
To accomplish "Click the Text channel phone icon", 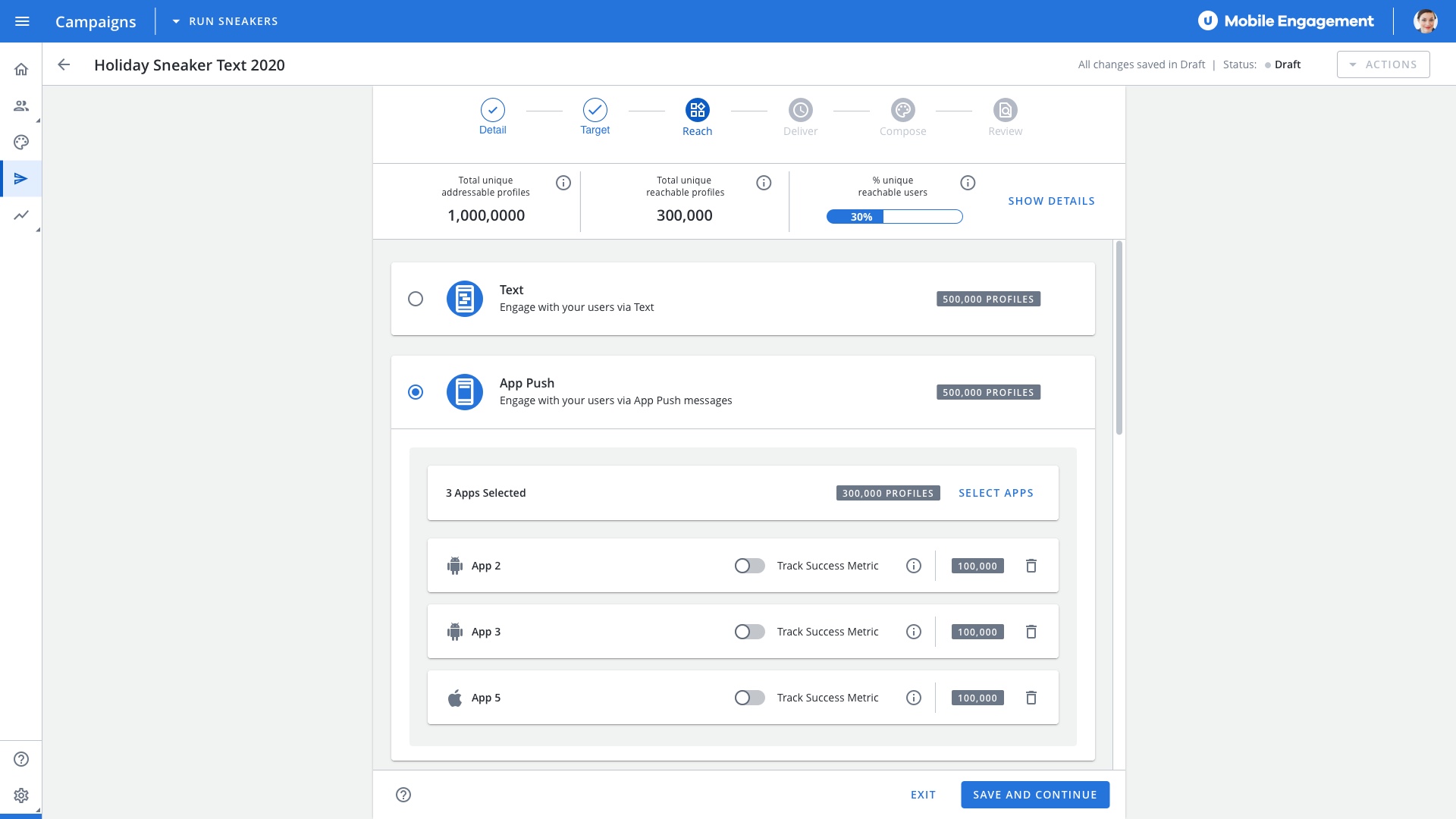I will (x=465, y=299).
